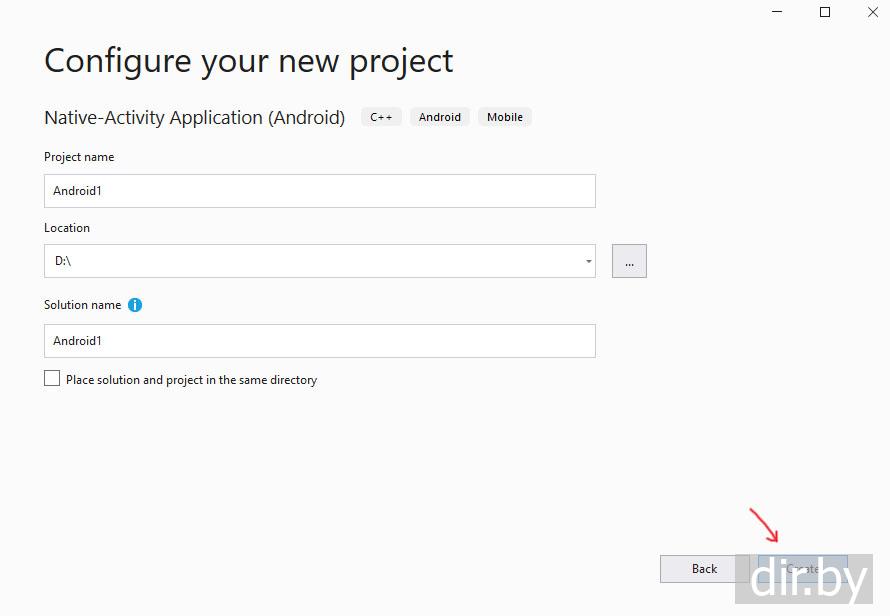Click the Location label text
890x616 pixels.
click(67, 228)
